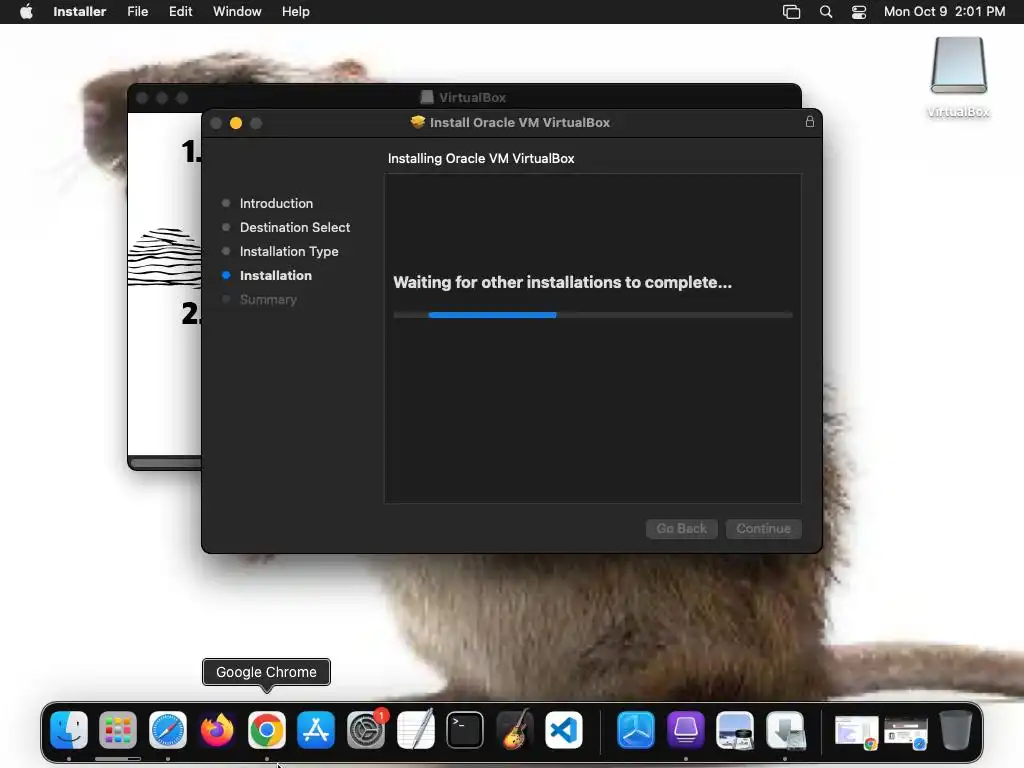Click the installation progress bar
The height and width of the screenshot is (768, 1024).
(593, 315)
